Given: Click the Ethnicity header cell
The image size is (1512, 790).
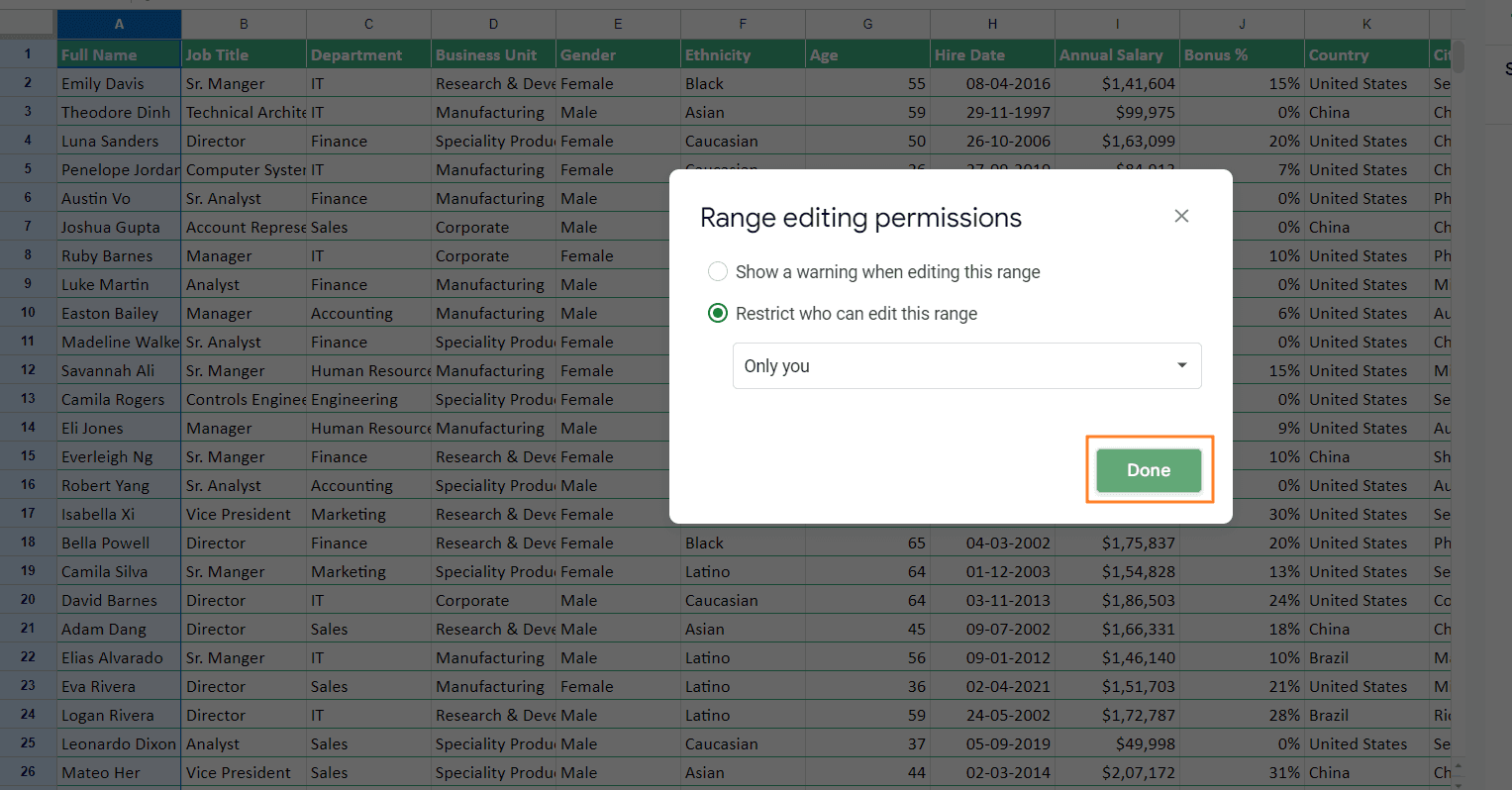Looking at the screenshot, I should click(x=743, y=54).
